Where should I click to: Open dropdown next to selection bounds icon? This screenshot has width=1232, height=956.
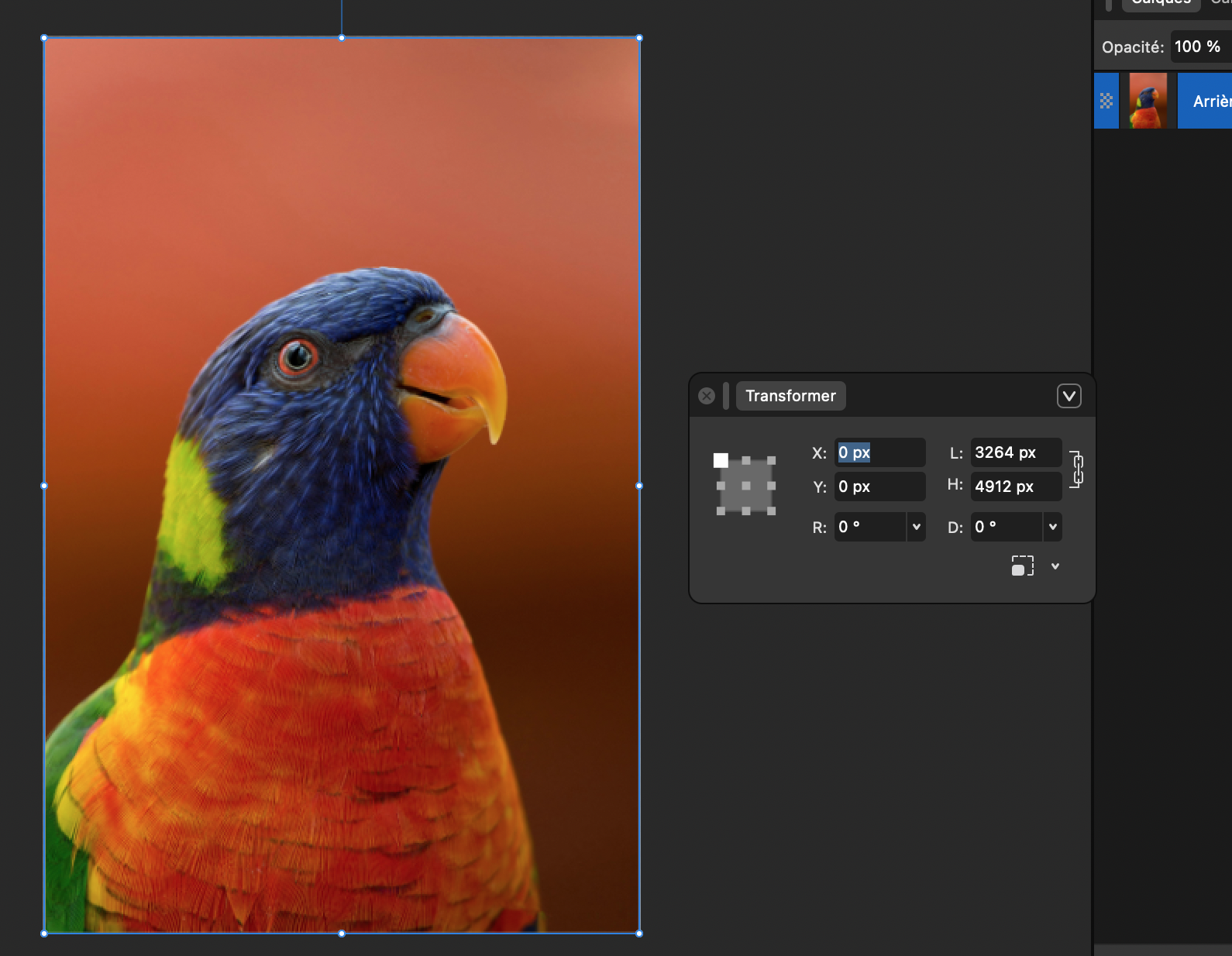(x=1055, y=566)
